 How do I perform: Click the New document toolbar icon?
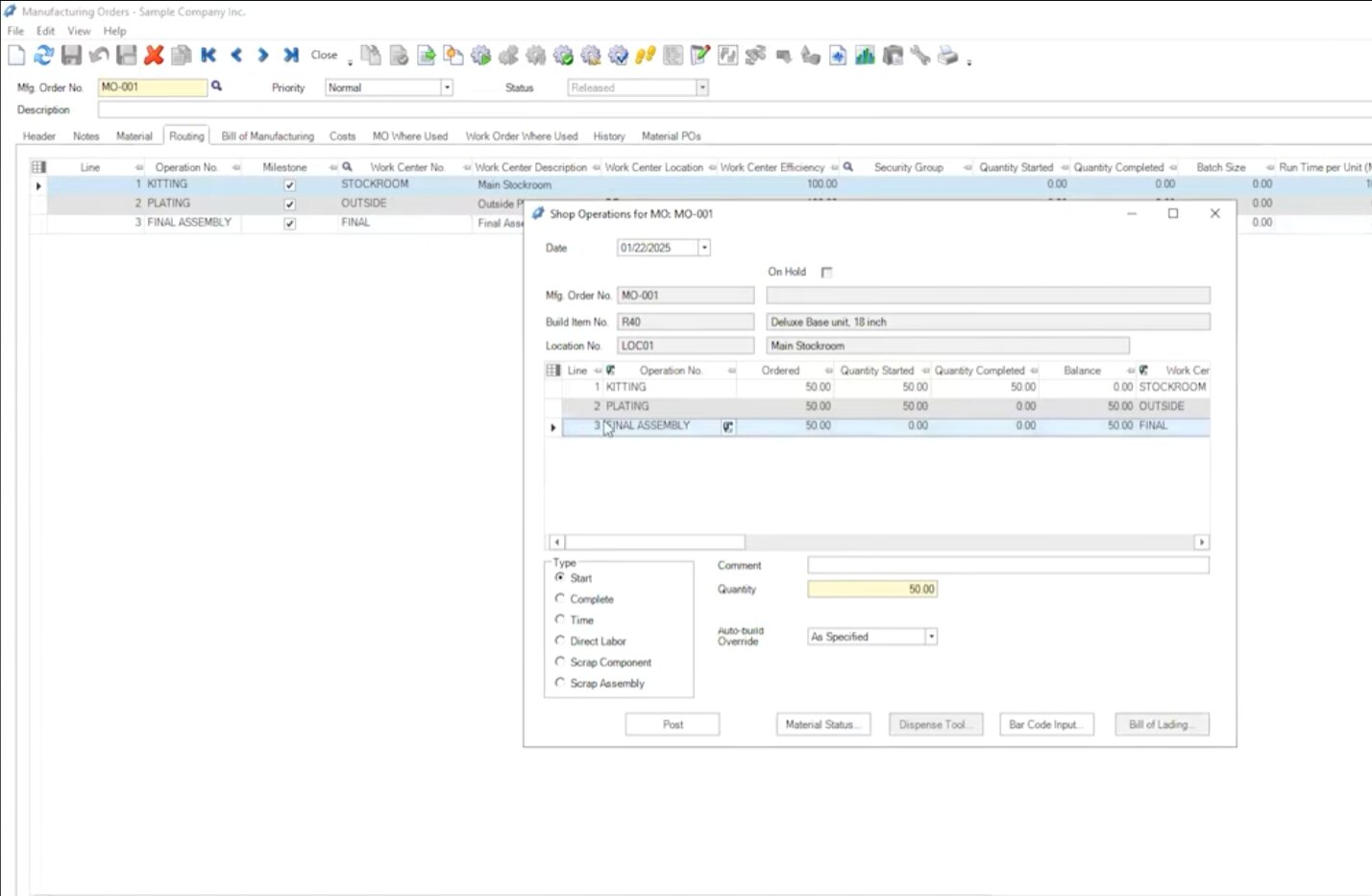pyautogui.click(x=16, y=56)
